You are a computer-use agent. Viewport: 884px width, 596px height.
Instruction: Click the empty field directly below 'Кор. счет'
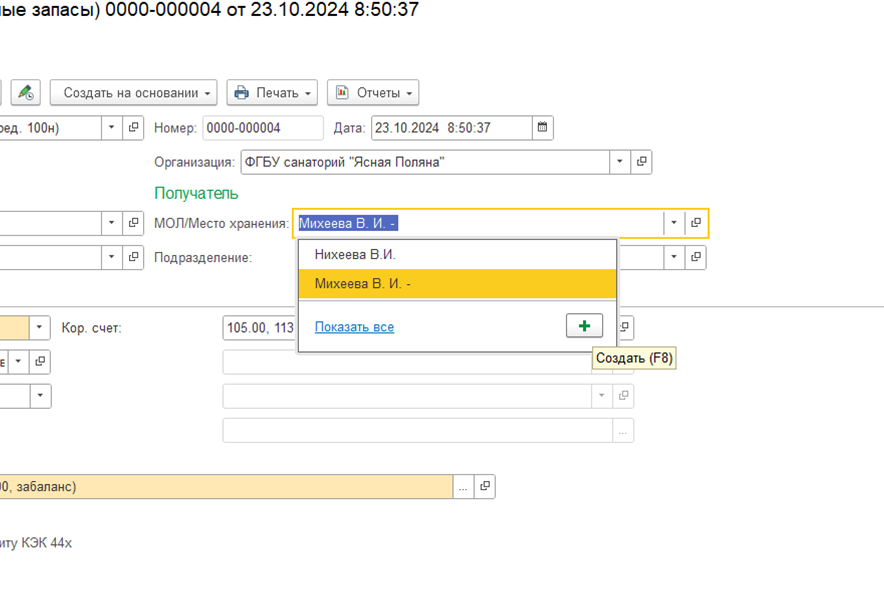[407, 362]
